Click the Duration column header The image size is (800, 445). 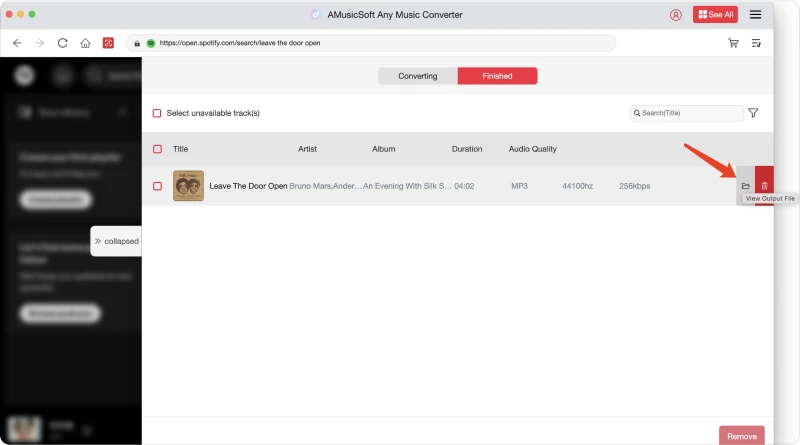(x=467, y=149)
